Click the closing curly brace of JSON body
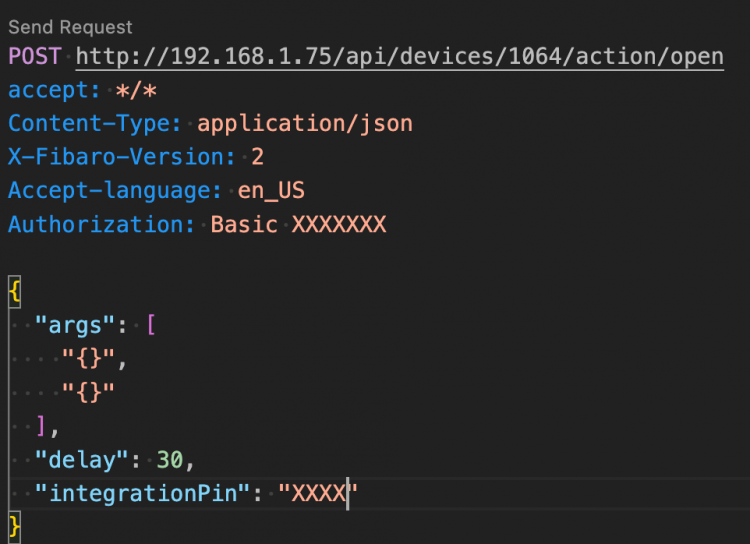 tap(14, 525)
